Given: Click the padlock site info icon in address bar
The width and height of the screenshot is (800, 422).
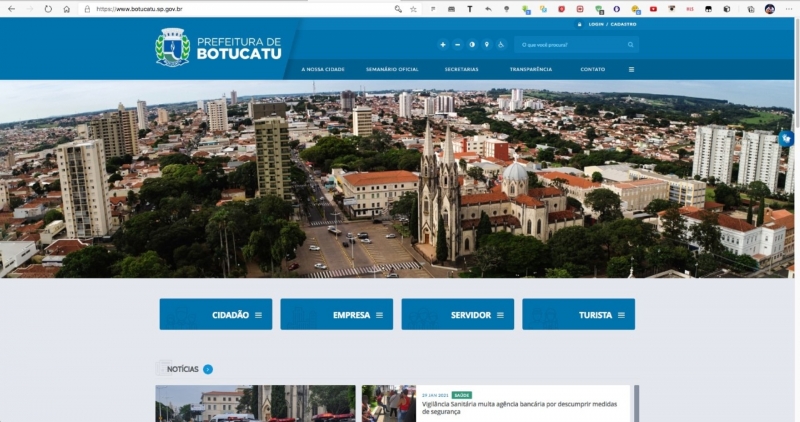Looking at the screenshot, I should point(87,9).
